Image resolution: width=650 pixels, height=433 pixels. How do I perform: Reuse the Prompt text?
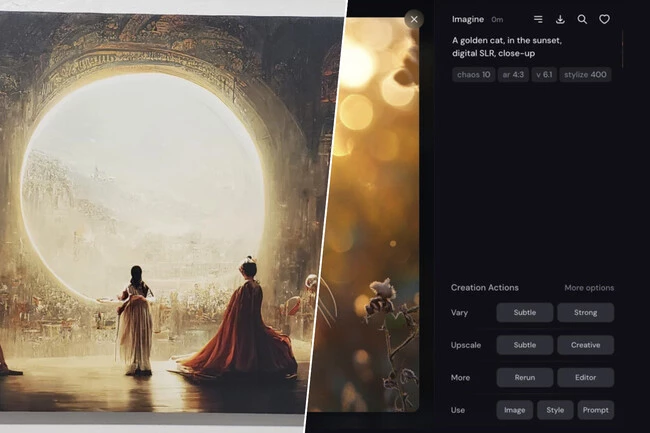pyautogui.click(x=596, y=410)
